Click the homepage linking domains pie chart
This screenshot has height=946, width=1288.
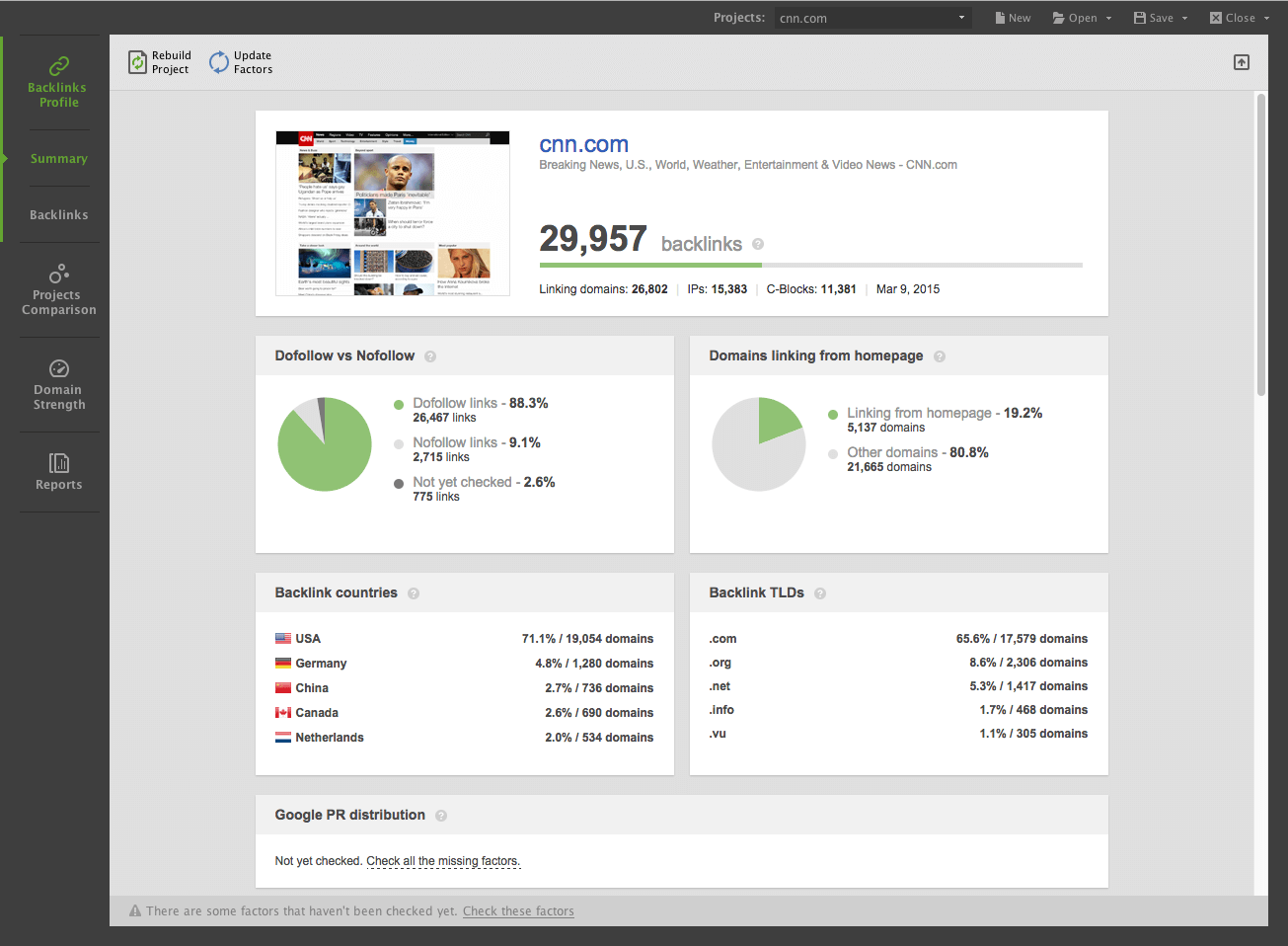point(759,444)
